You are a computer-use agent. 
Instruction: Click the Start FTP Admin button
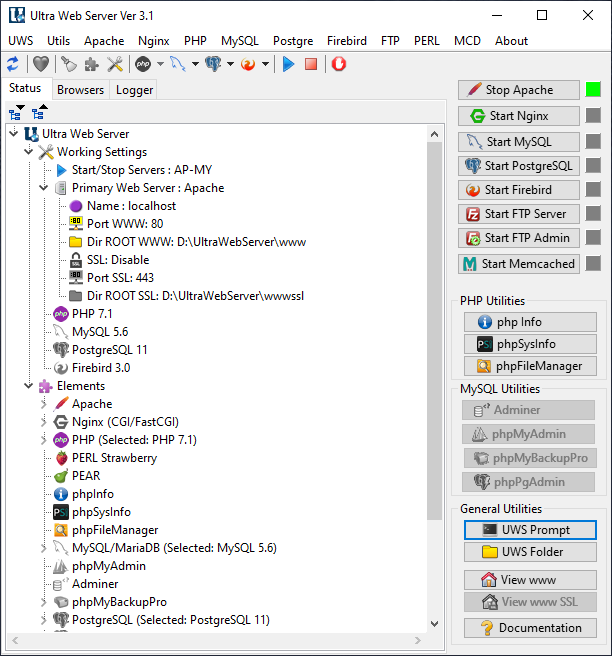519,238
